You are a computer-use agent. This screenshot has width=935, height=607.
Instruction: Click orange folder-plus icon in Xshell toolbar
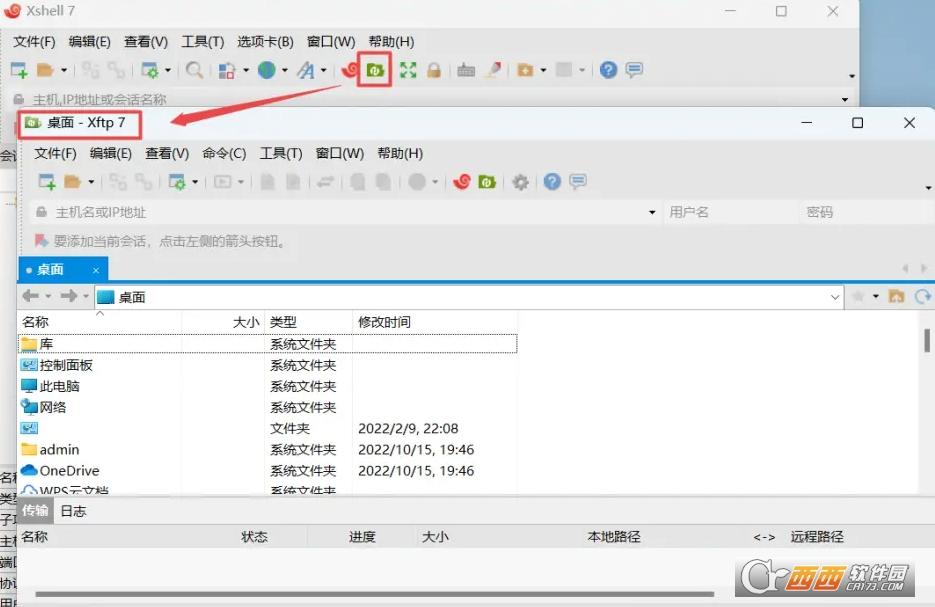click(525, 70)
